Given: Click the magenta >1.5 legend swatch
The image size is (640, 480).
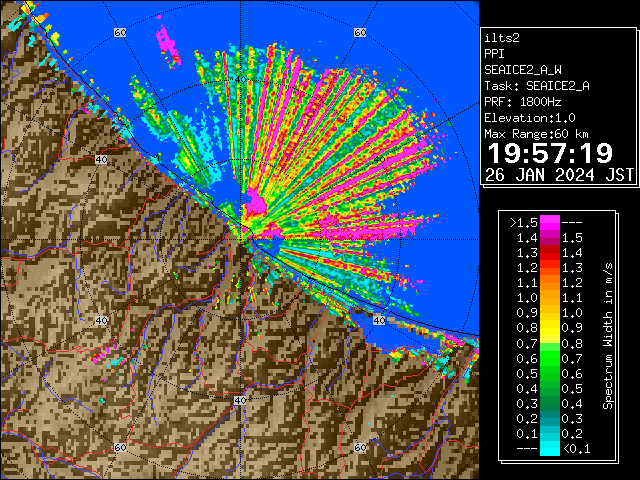Looking at the screenshot, I should click(550, 223).
